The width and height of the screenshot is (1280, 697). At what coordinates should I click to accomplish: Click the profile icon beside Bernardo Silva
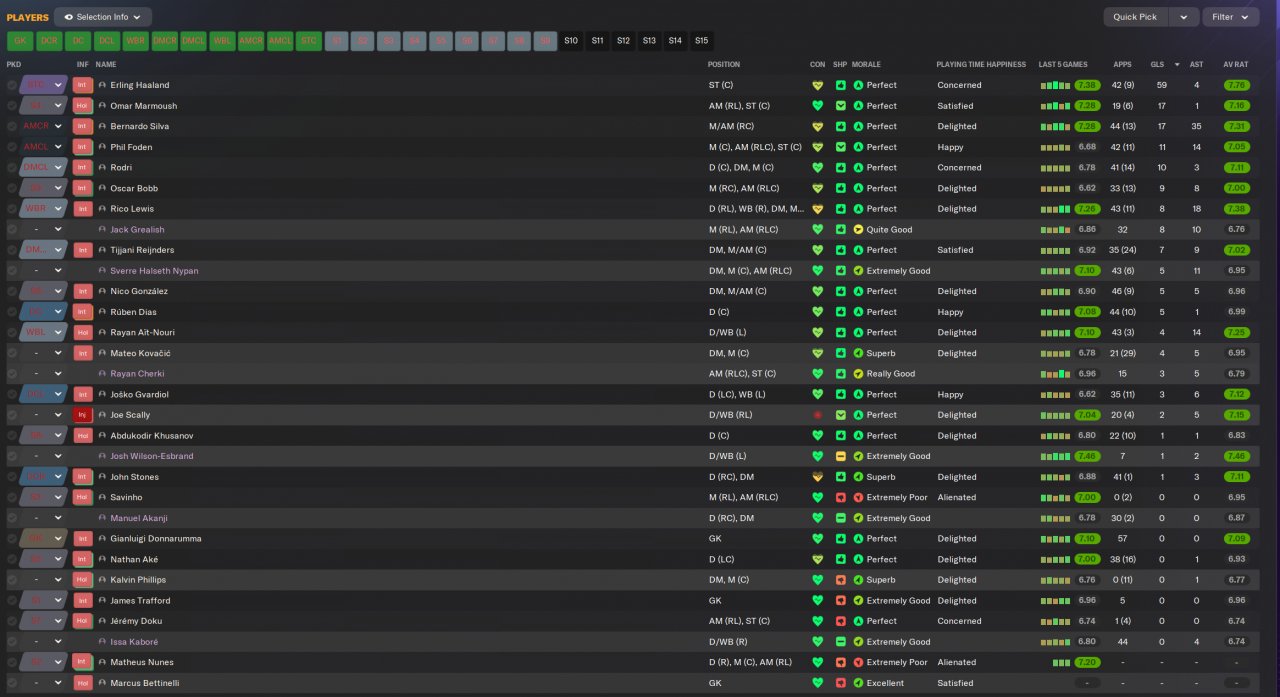[x=102, y=126]
